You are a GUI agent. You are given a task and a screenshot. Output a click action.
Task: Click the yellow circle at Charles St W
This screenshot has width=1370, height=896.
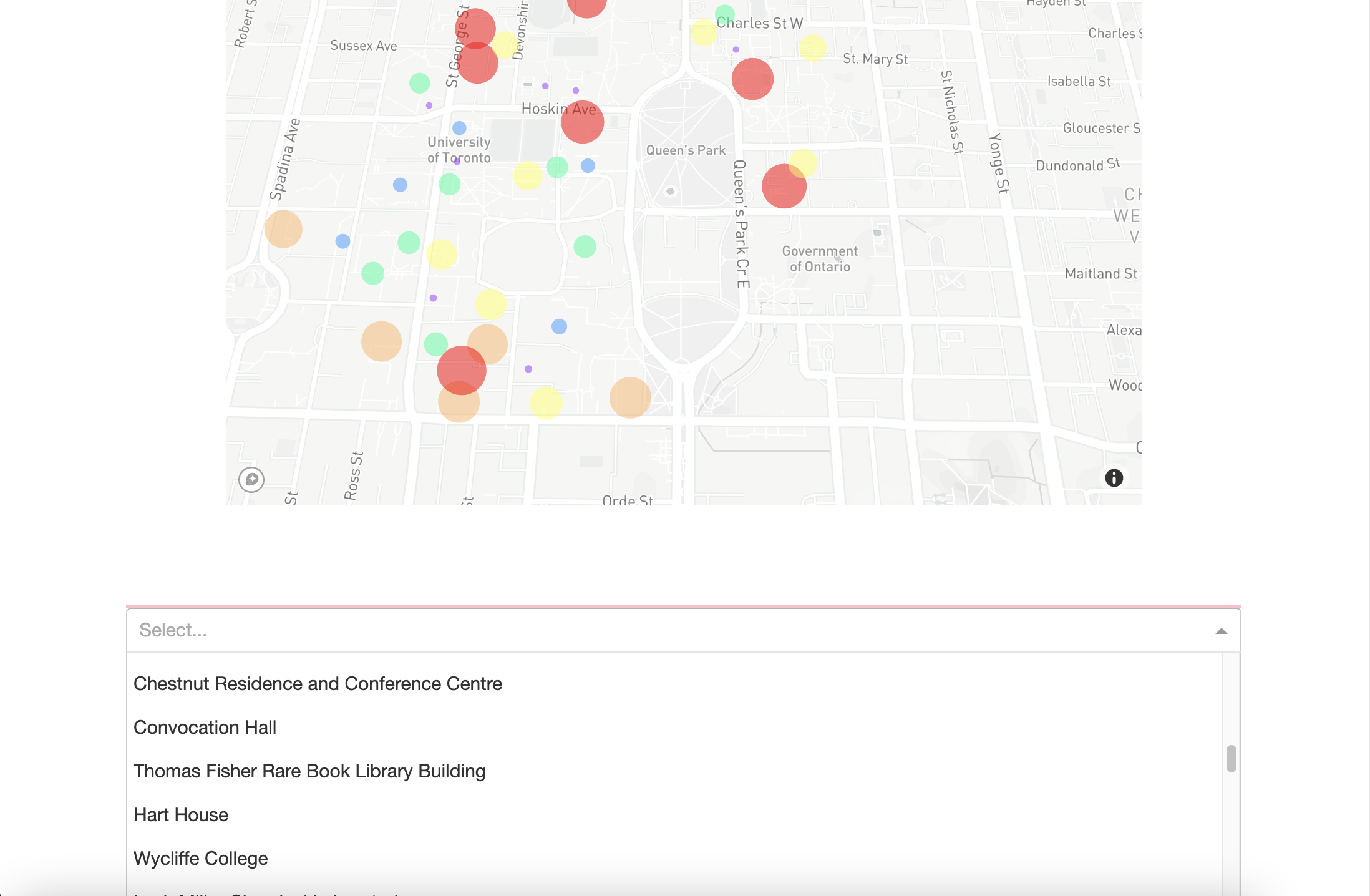click(704, 32)
